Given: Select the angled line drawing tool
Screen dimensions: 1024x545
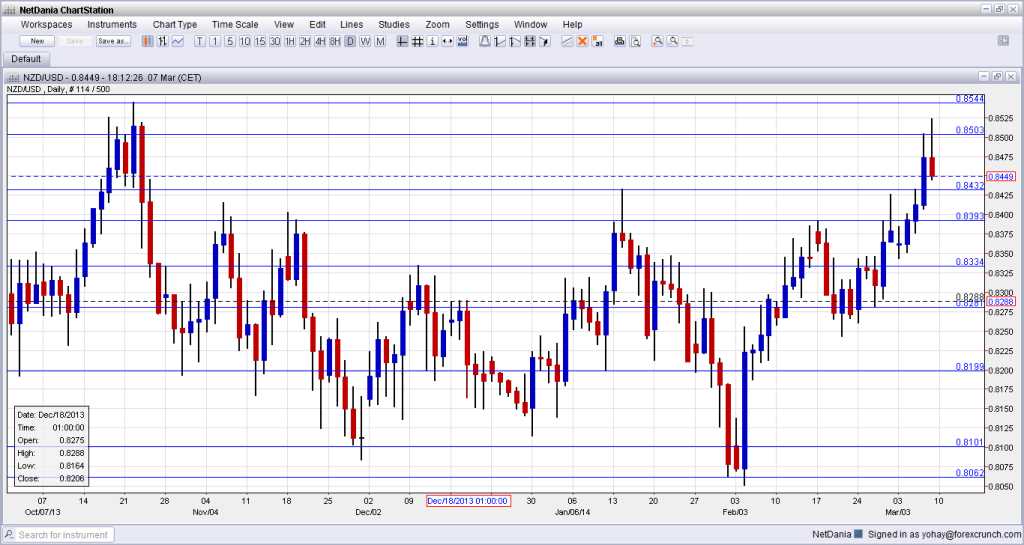Looking at the screenshot, I should pos(515,41).
